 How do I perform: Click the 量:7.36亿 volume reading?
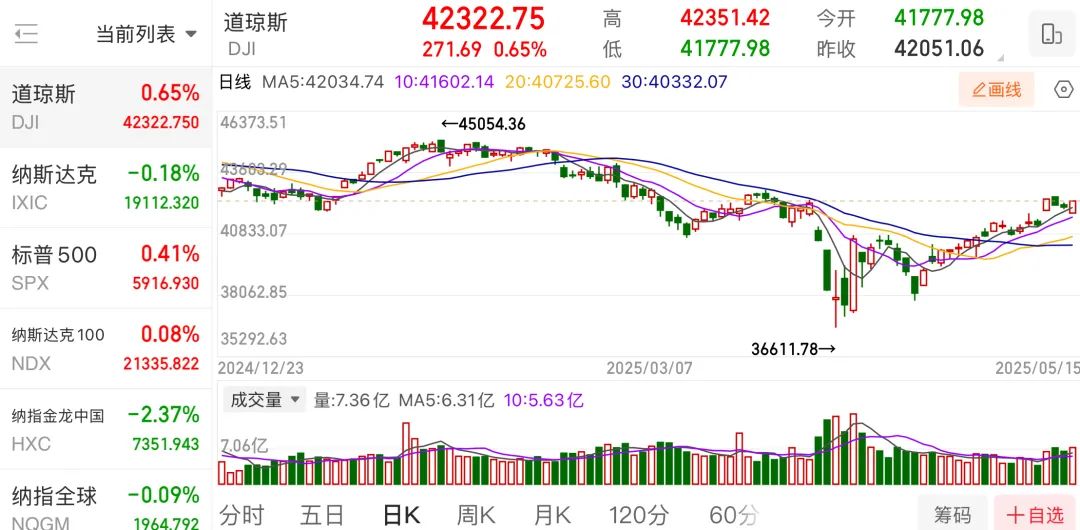[x=351, y=400]
